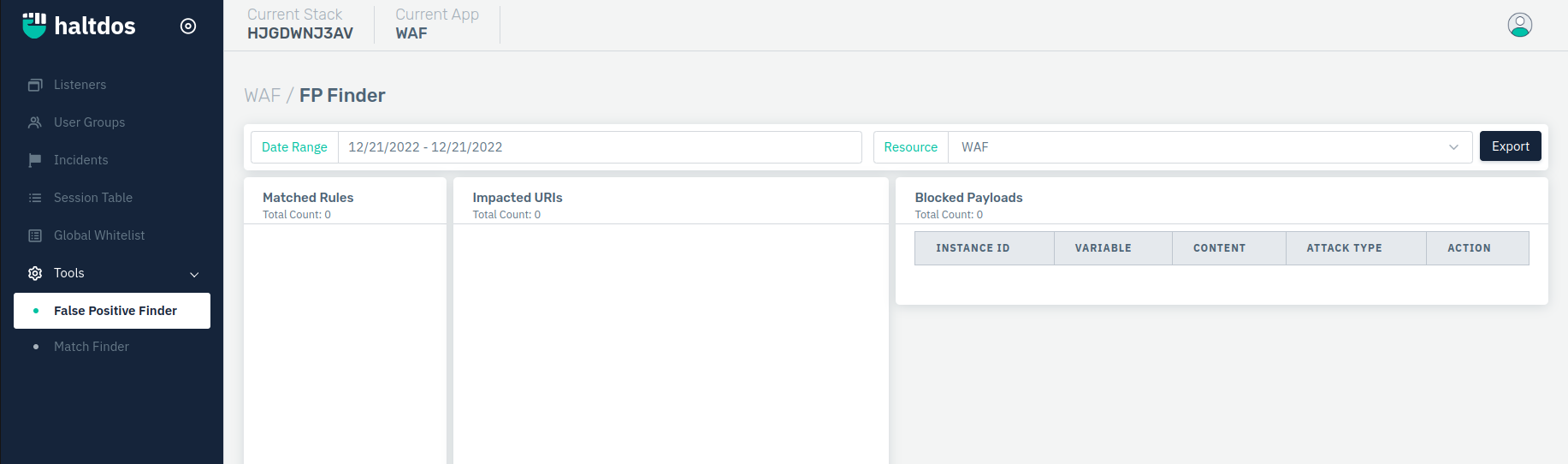Go to WAF breadcrumb link
The image size is (1568, 464).
click(262, 95)
